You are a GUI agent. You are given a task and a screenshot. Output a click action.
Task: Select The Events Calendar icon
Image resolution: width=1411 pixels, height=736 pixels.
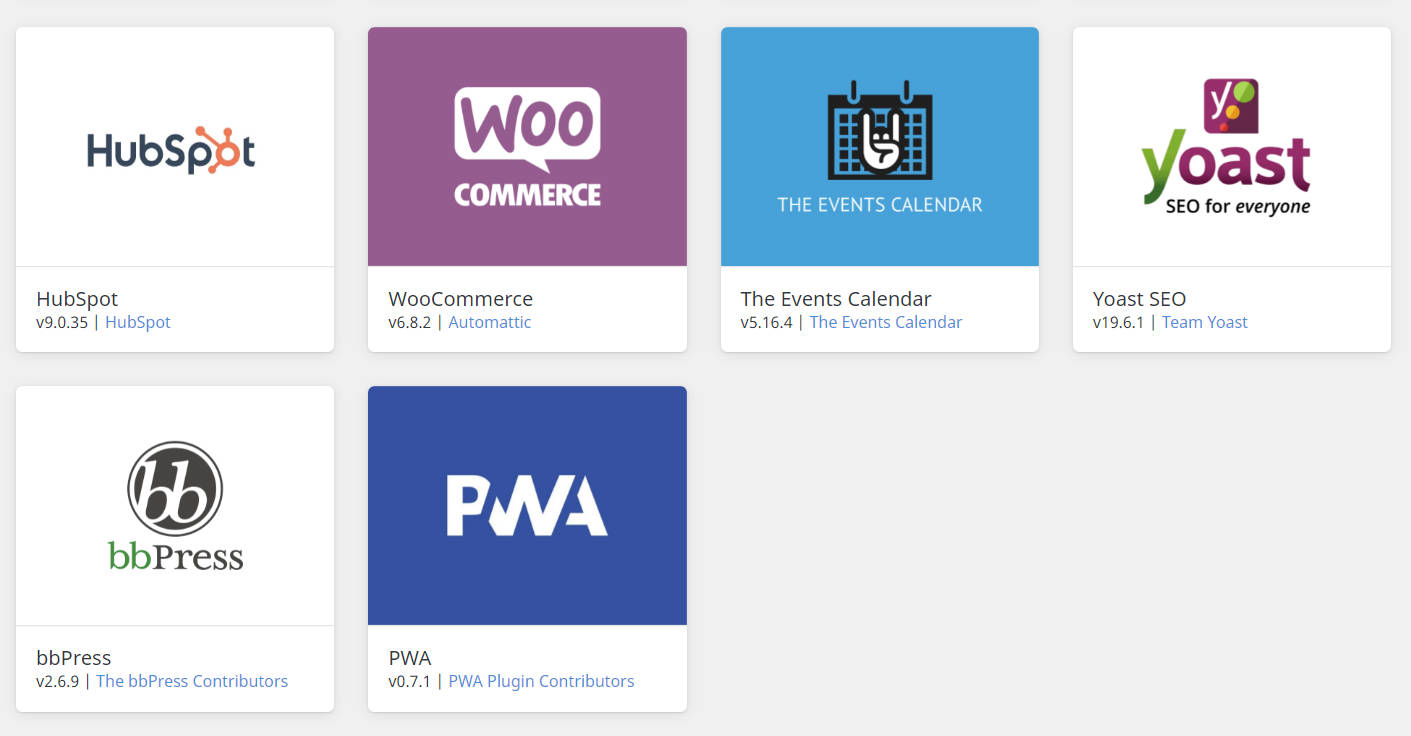(880, 147)
